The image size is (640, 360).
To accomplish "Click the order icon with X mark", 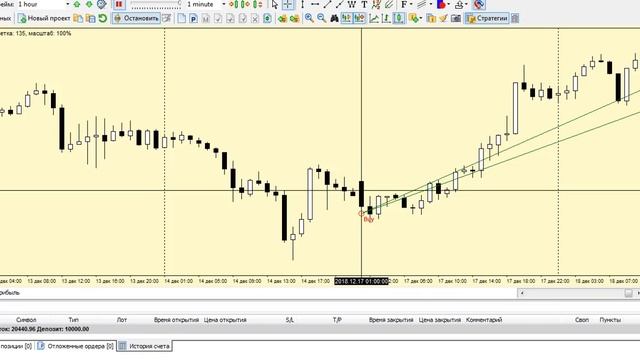I will click(255, 18).
